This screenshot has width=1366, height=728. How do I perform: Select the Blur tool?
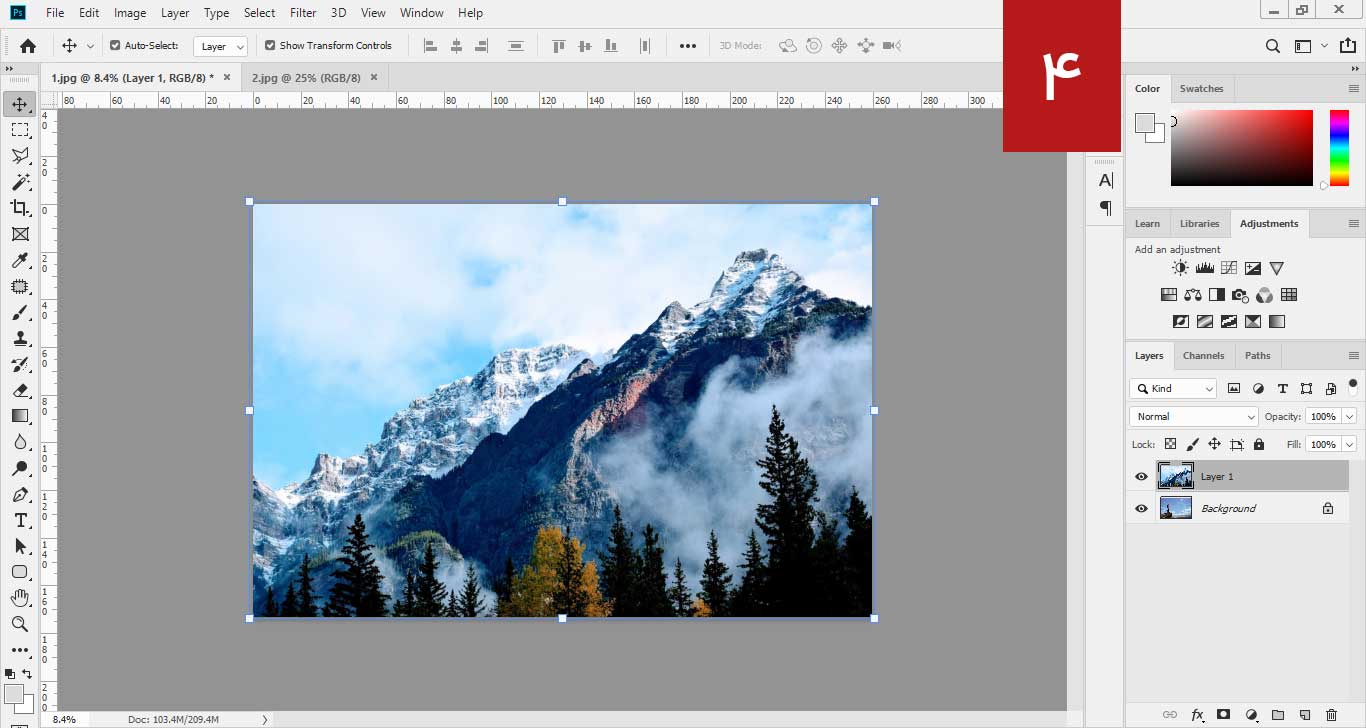point(19,442)
